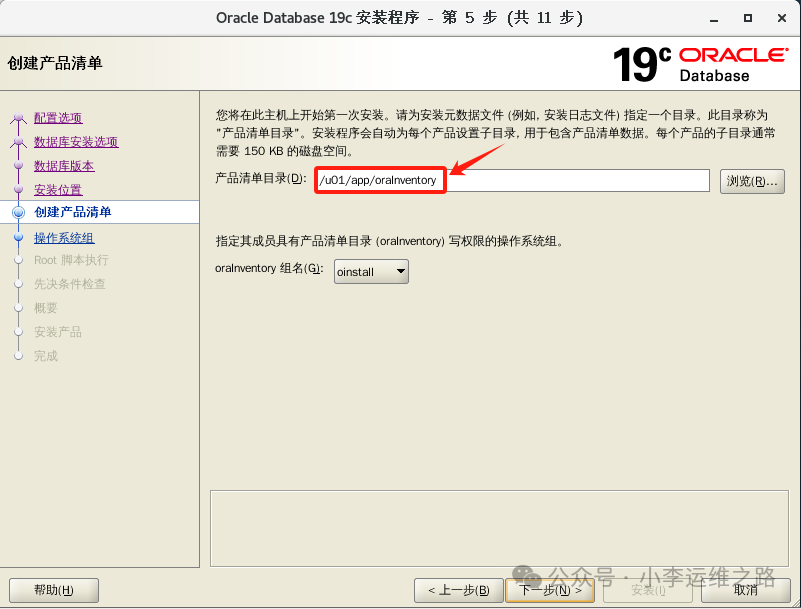
Task: Click the 数据库安装选项 step marker icon
Action: click(x=18, y=142)
